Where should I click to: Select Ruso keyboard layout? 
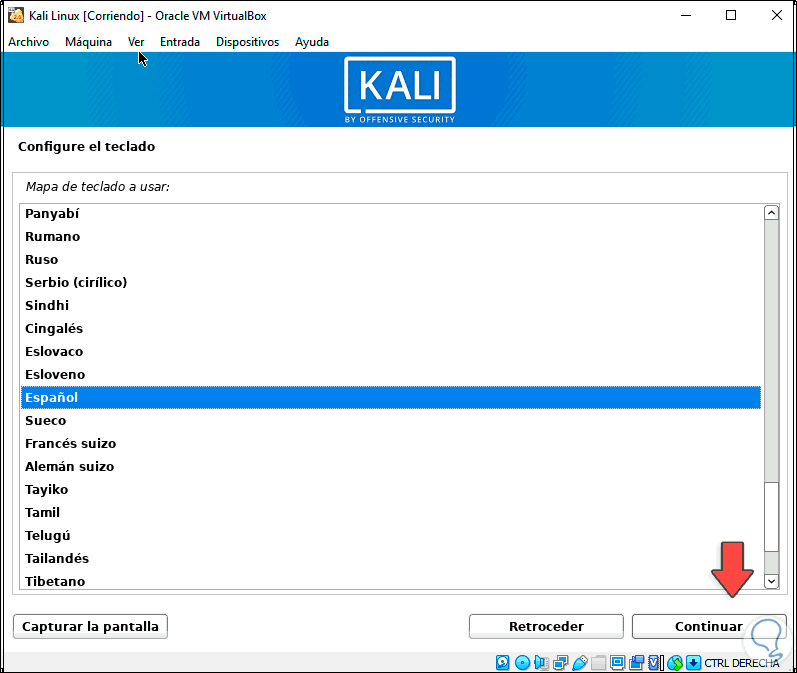point(391,259)
